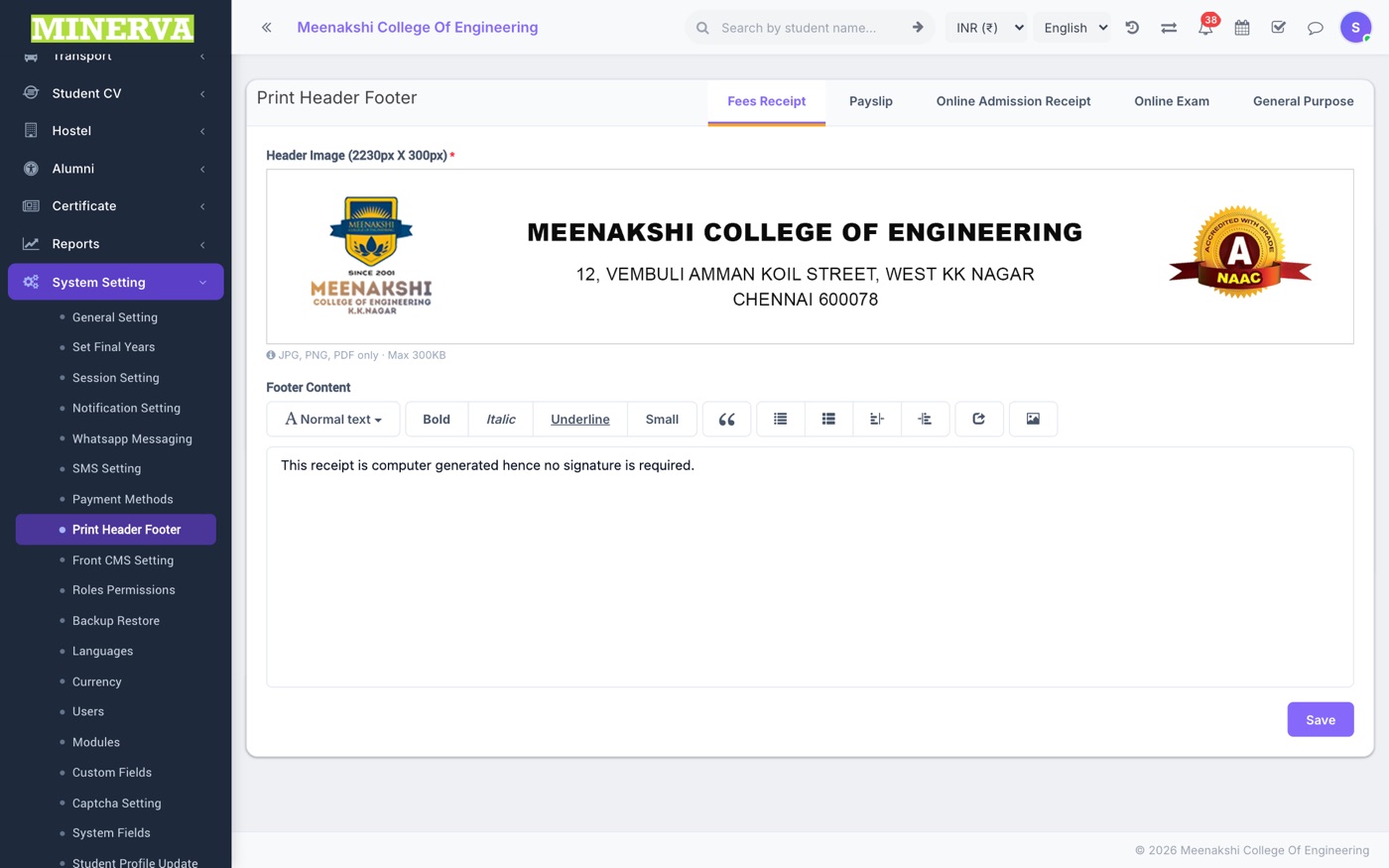Expand the Reports menu chevron
The width and height of the screenshot is (1389, 868).
click(202, 244)
